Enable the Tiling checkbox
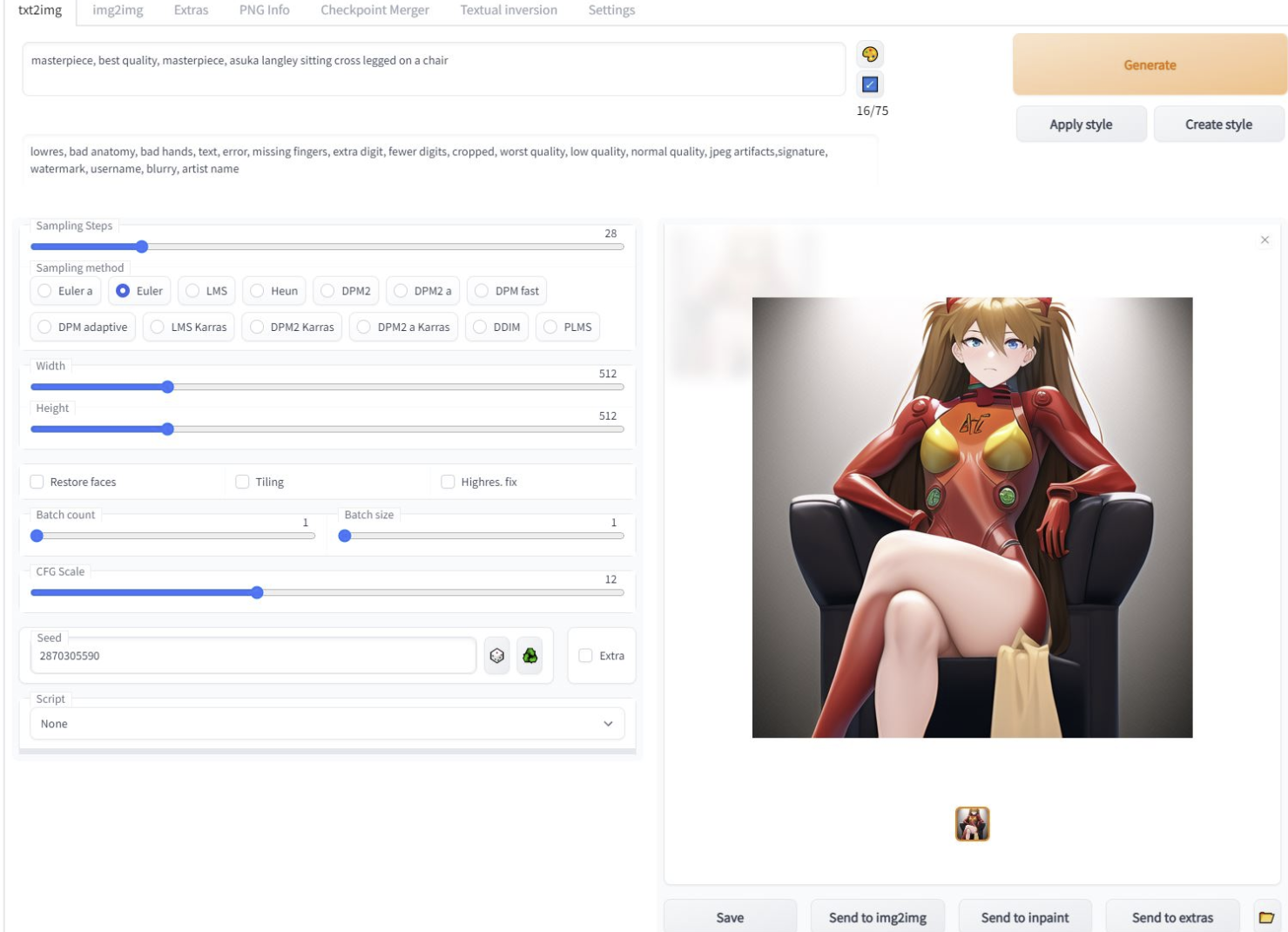The width and height of the screenshot is (1288, 932). pyautogui.click(x=243, y=482)
